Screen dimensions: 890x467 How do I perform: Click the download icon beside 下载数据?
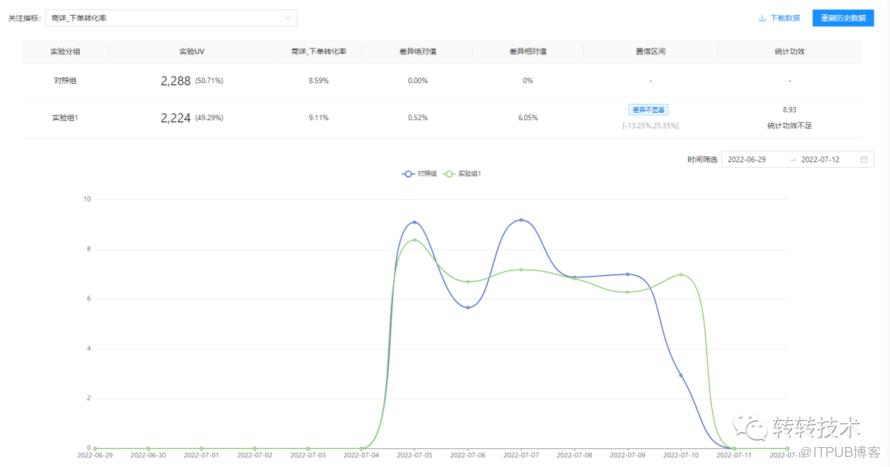coord(762,18)
